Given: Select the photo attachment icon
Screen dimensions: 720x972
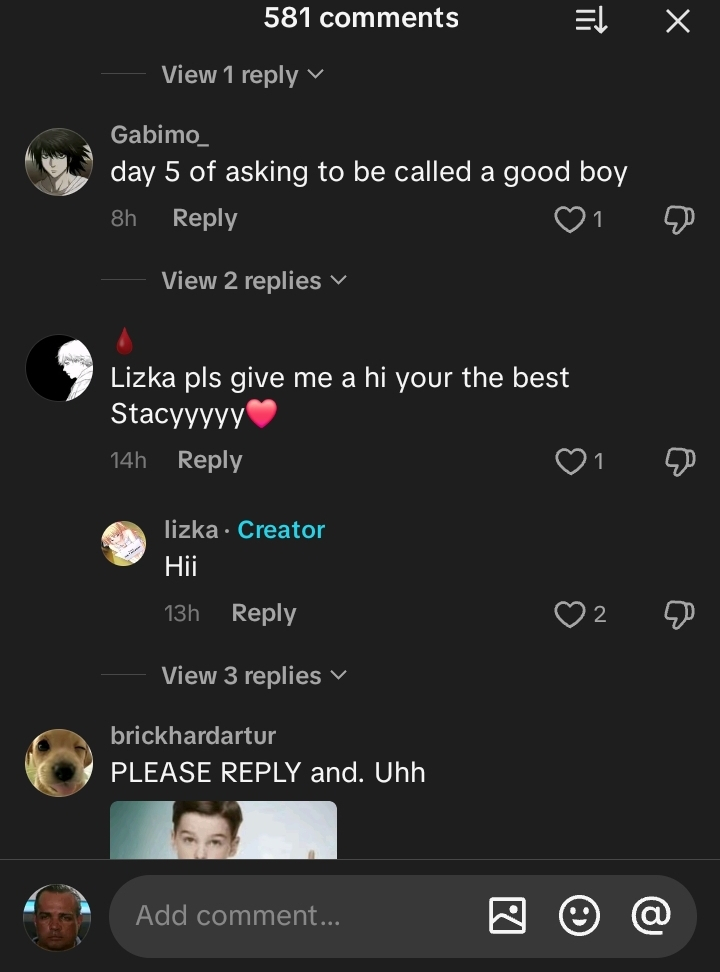Looking at the screenshot, I should (x=509, y=915).
